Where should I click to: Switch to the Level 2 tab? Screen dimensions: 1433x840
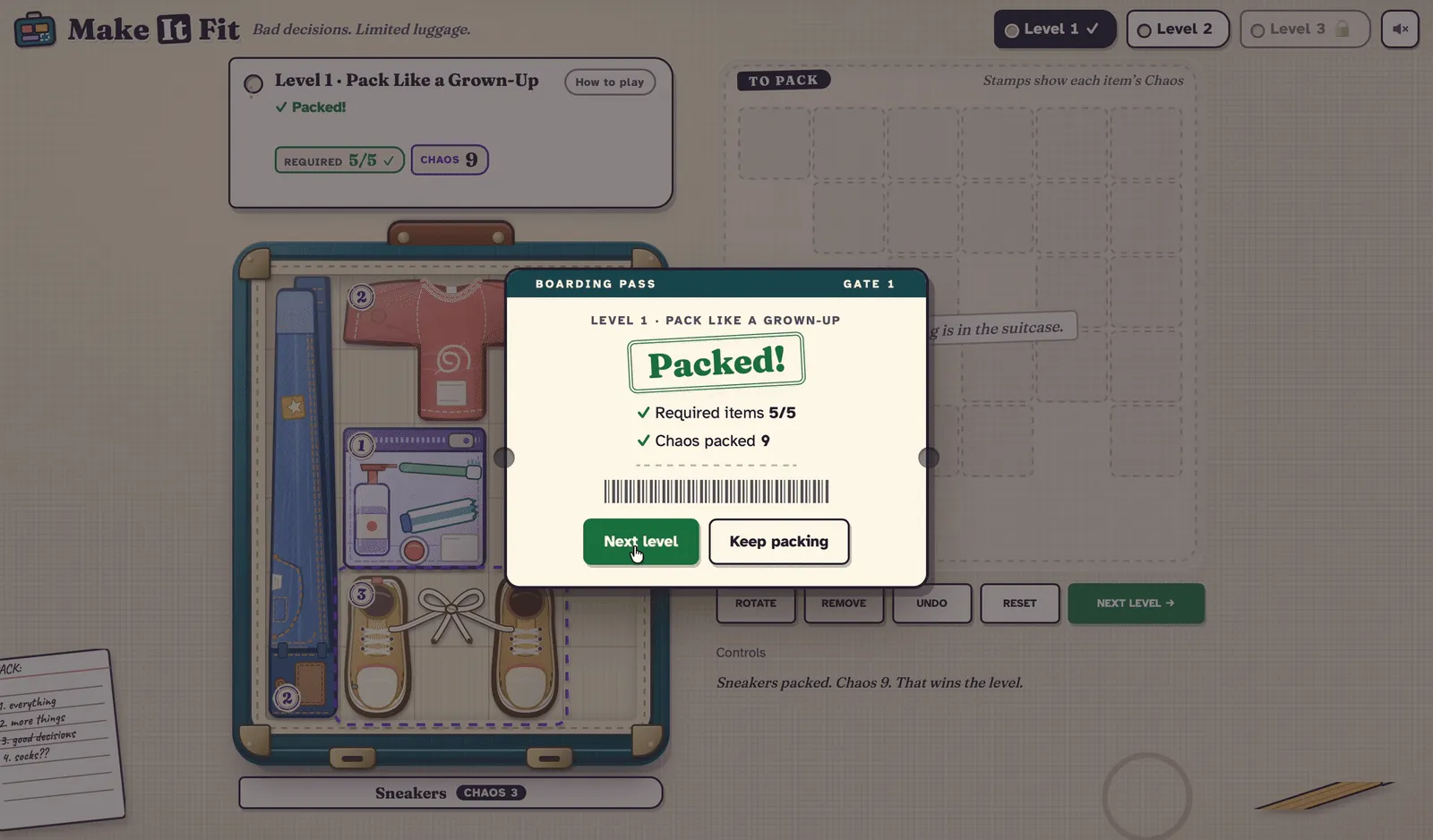[1177, 30]
